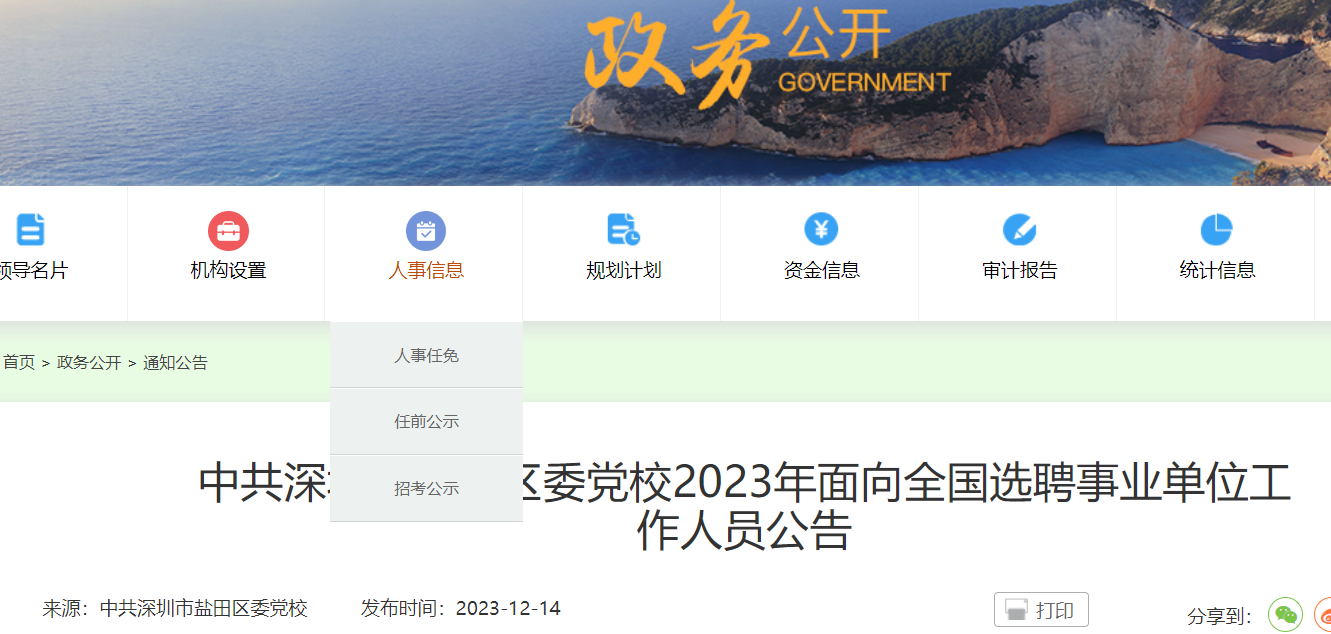Open the 审计报告 menu label
Image resolution: width=1331 pixels, height=634 pixels.
[1019, 270]
